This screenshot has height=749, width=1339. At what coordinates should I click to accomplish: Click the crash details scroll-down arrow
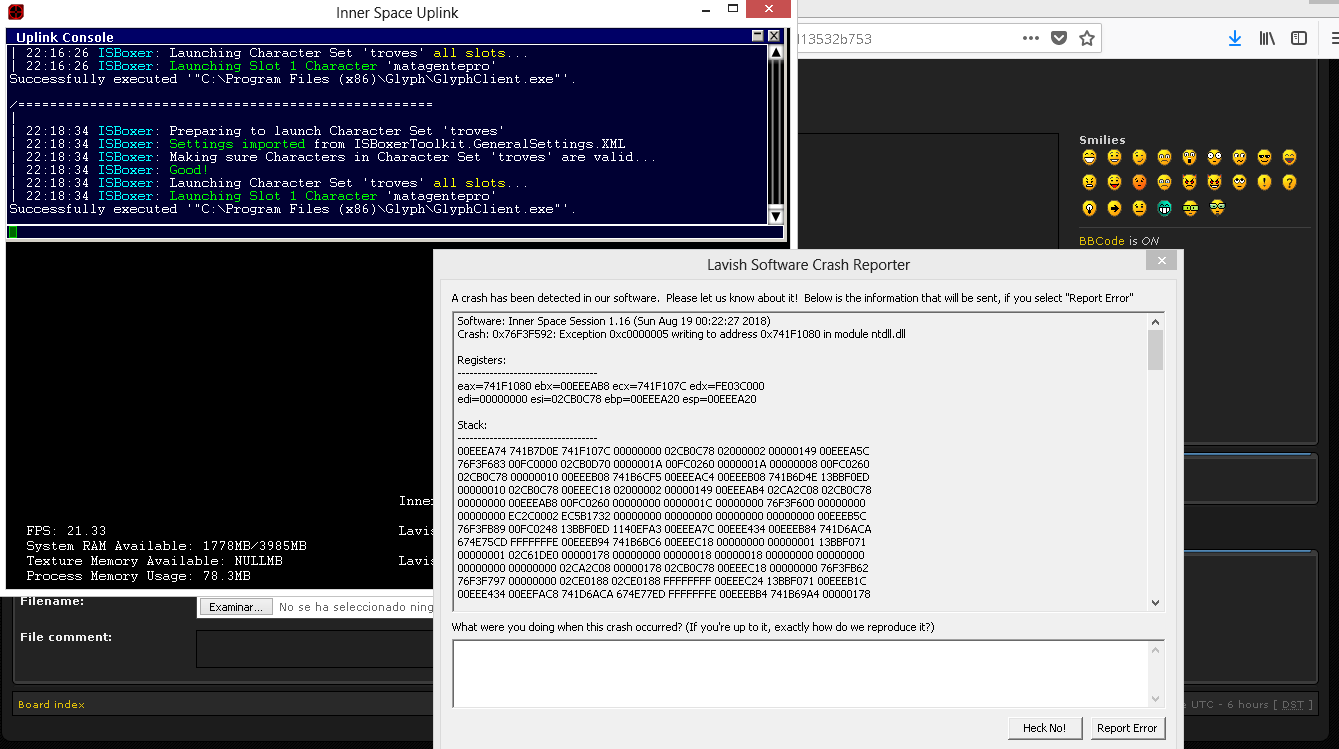point(1156,603)
